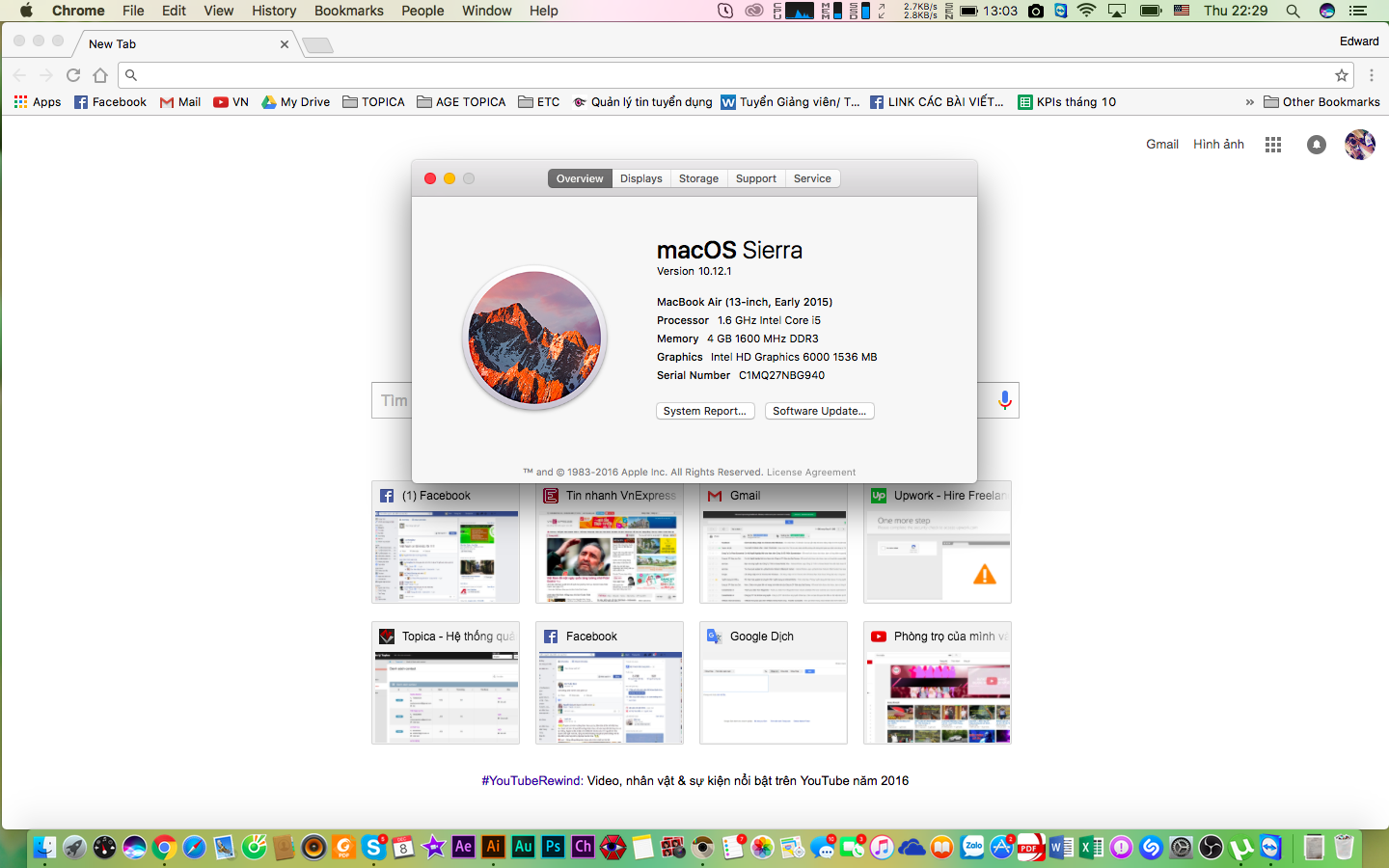Open Spotlight search in menu bar
Viewport: 1389px width, 868px height.
(1293, 11)
